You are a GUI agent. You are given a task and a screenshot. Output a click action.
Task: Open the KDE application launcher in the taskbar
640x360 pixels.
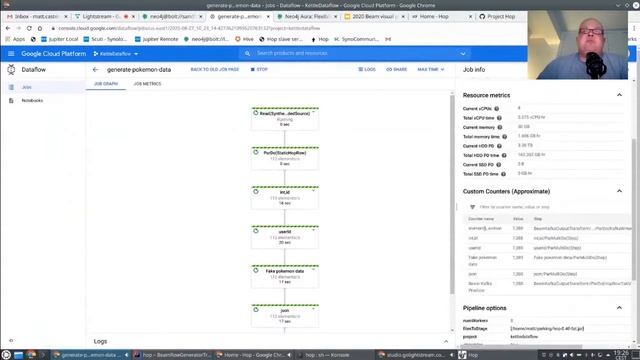point(6,355)
